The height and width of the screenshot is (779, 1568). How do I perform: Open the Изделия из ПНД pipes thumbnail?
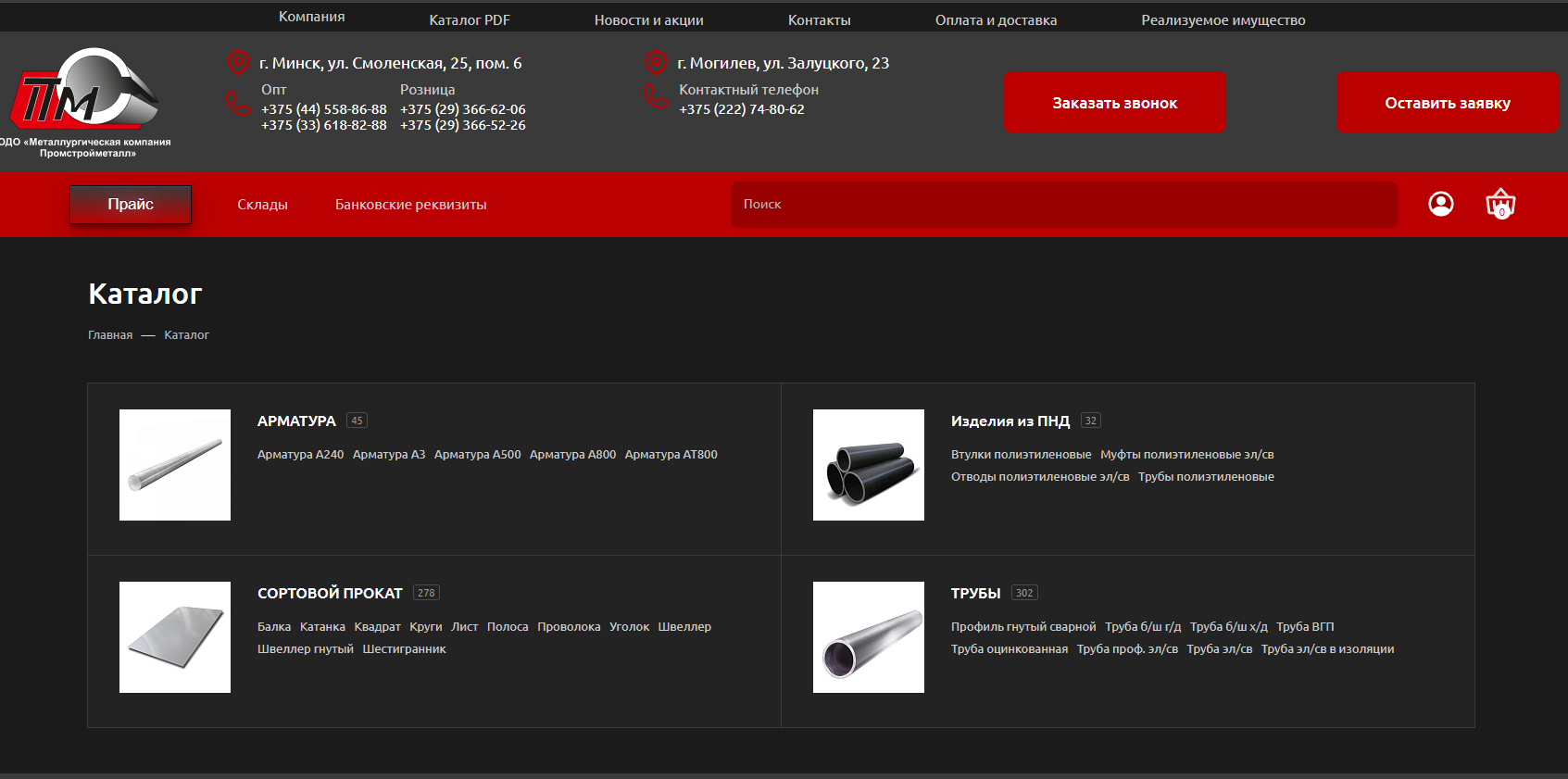tap(868, 465)
